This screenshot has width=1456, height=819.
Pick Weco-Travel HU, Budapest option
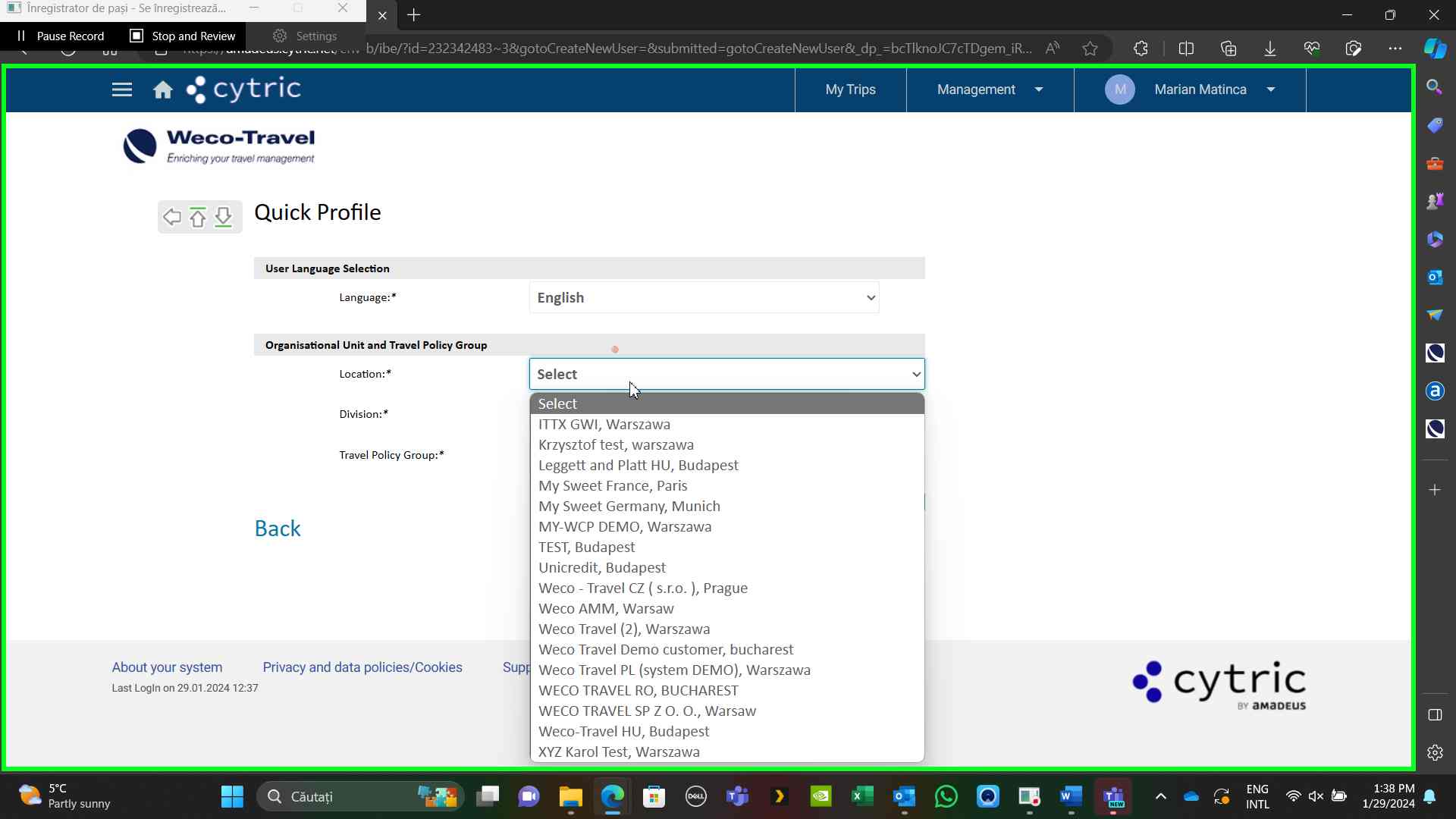click(x=727, y=731)
